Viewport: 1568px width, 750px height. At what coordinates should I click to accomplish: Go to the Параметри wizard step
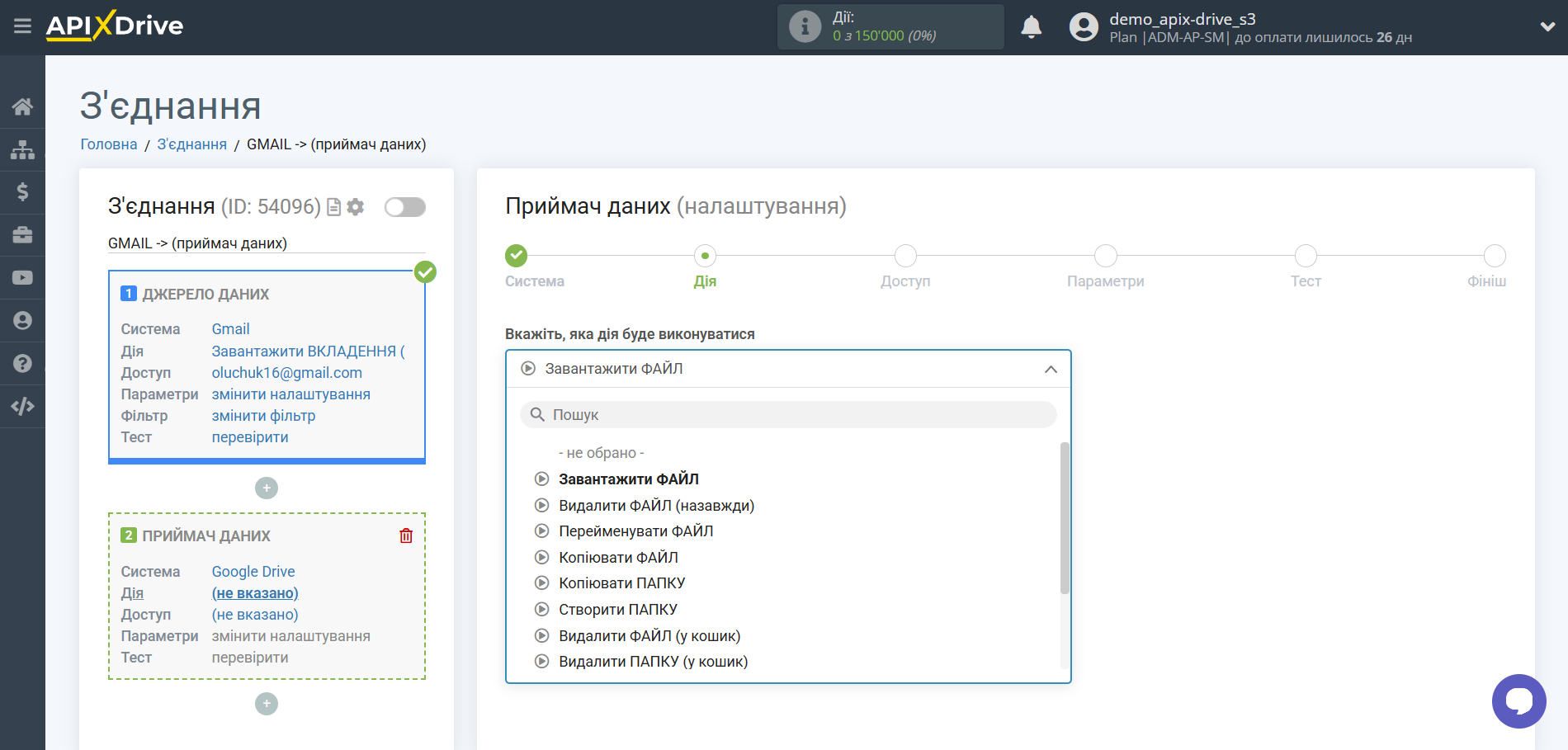(1106, 256)
